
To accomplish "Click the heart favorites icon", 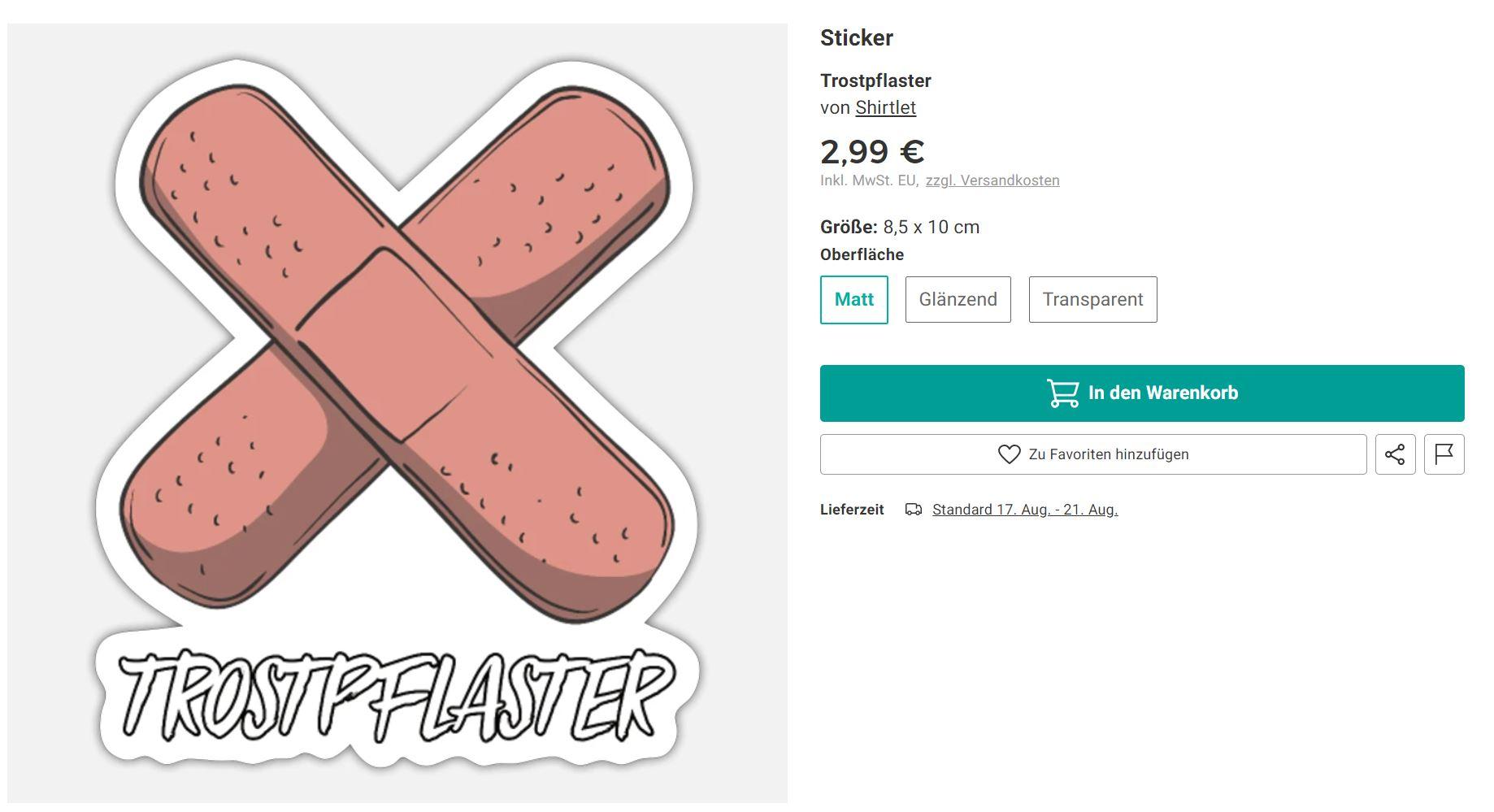I will click(x=1009, y=454).
